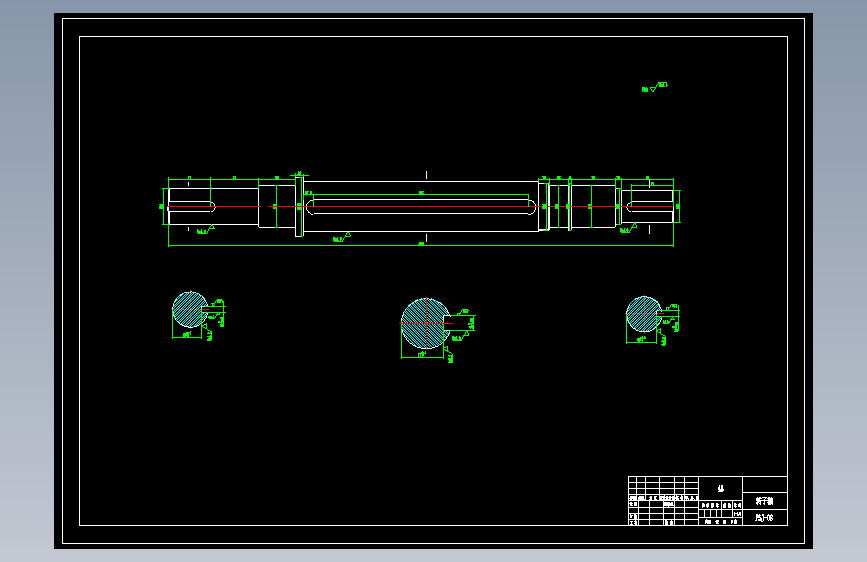Click the overall length dimension line under the shaft
The image size is (867, 562).
pyautogui.click(x=421, y=245)
